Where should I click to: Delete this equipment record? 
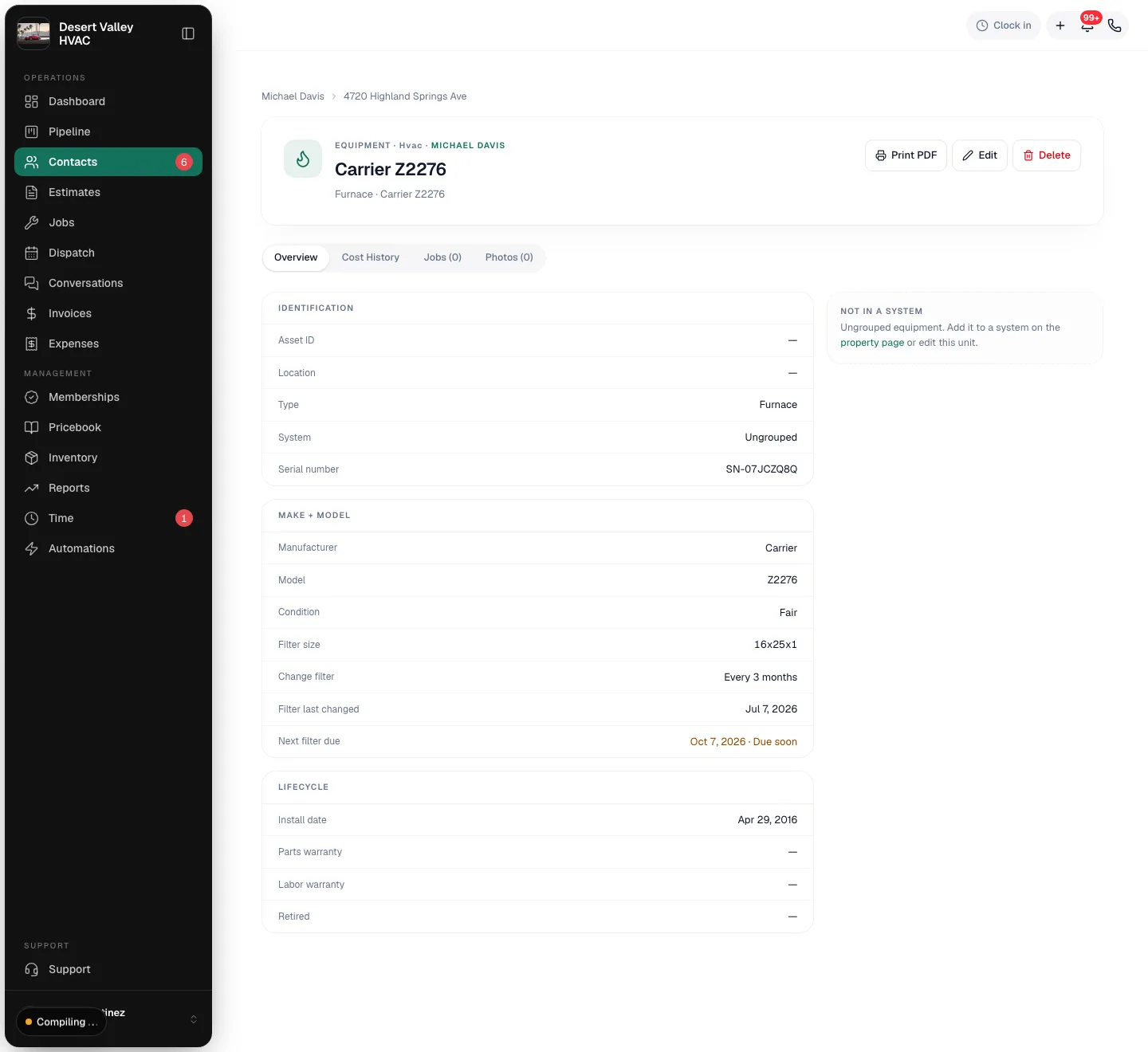pos(1047,155)
